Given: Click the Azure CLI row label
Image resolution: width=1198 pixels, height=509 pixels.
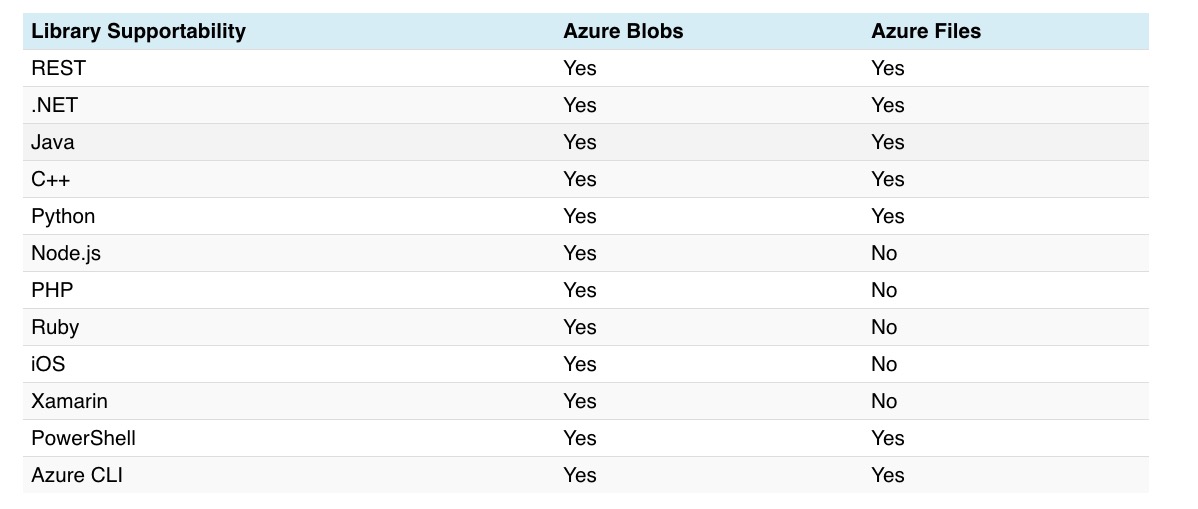Looking at the screenshot, I should click(x=77, y=475).
